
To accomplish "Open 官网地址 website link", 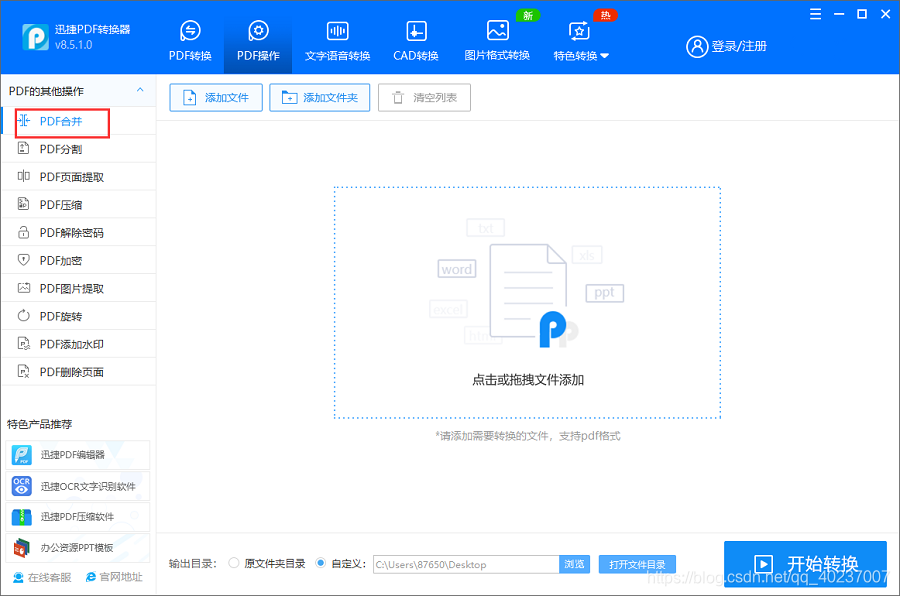I will click(x=114, y=577).
